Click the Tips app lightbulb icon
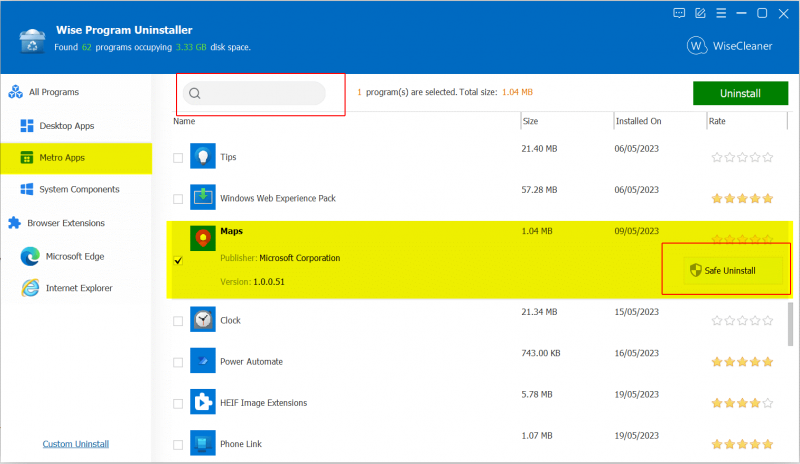The width and height of the screenshot is (800, 464). tap(203, 156)
